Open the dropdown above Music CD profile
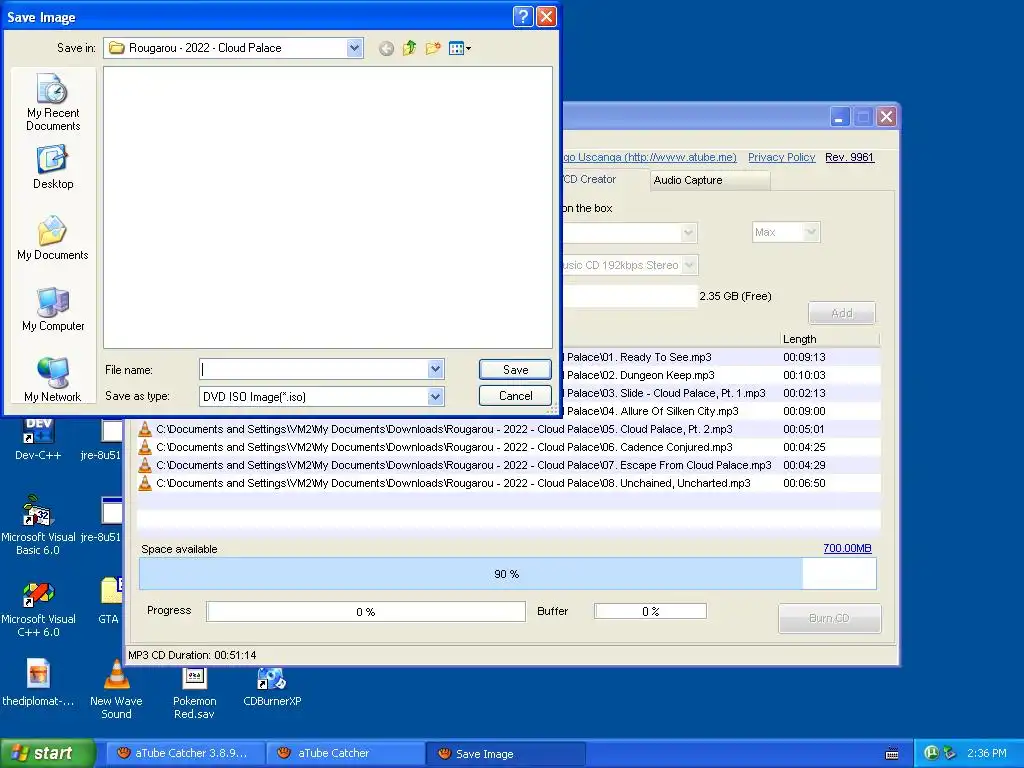Viewport: 1024px width, 768px height. 688,232
